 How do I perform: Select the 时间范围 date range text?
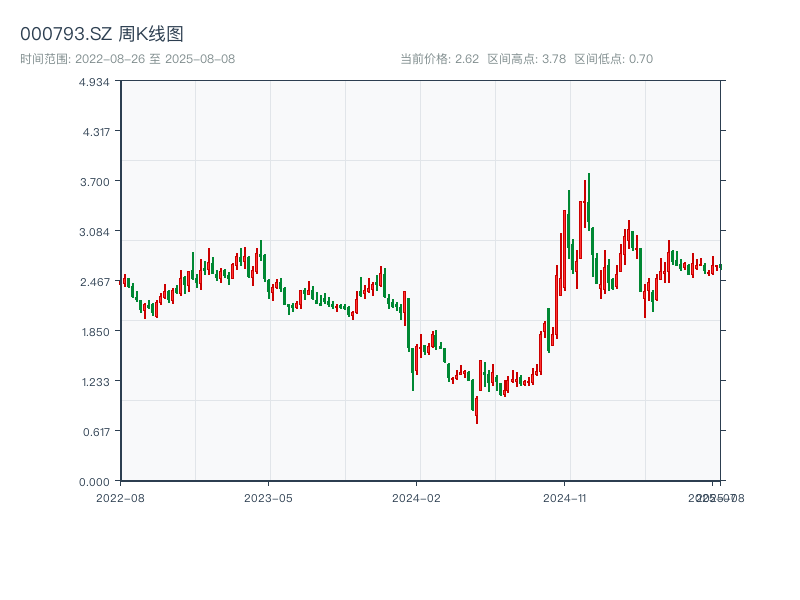point(128,59)
